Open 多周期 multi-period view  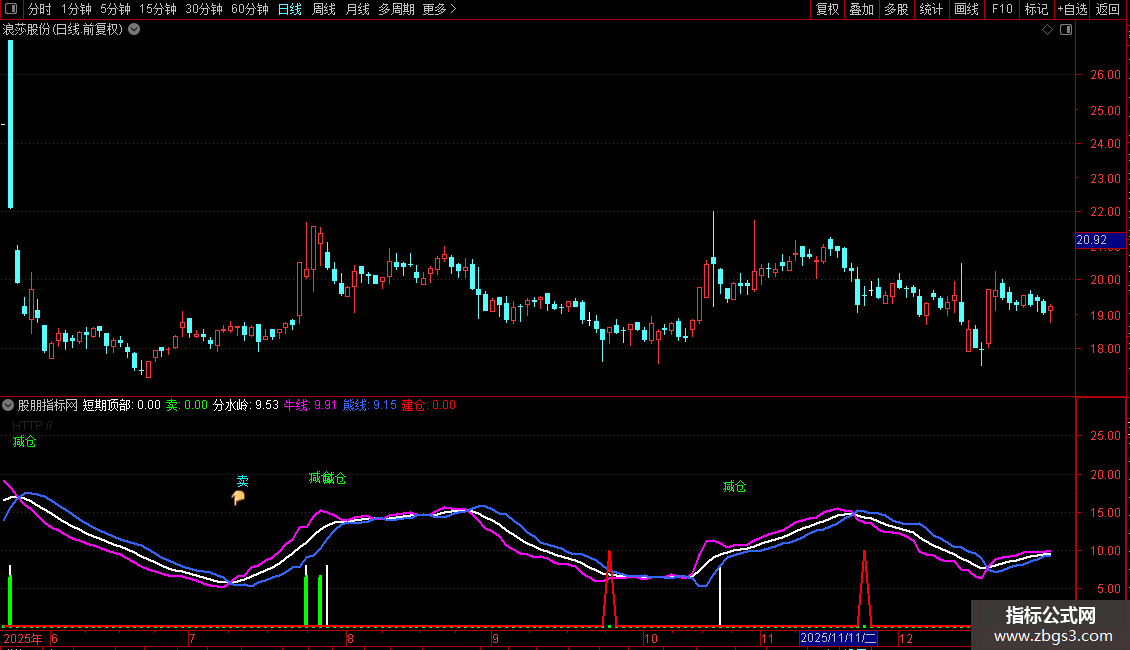pos(396,9)
